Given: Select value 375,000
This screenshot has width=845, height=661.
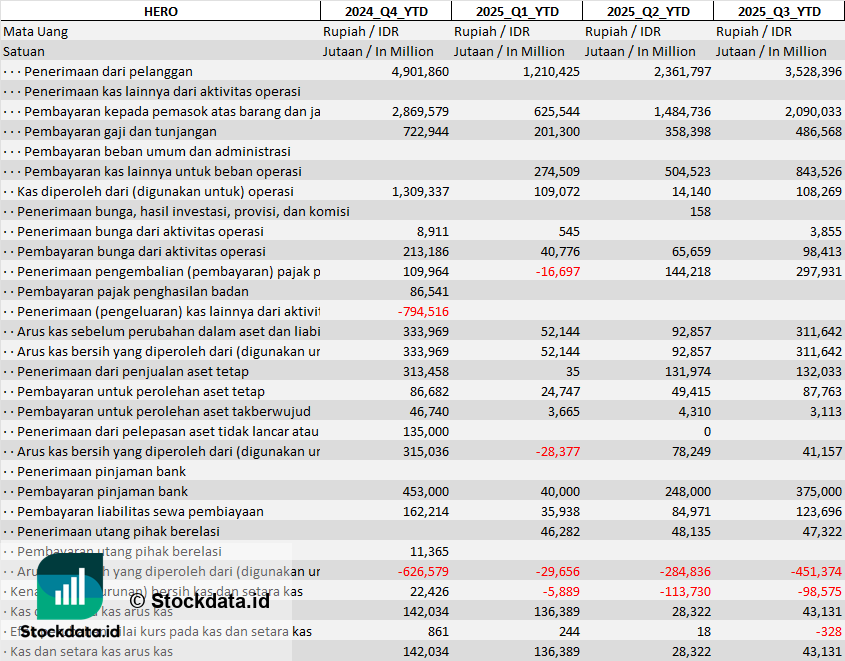Looking at the screenshot, I should pyautogui.click(x=819, y=491).
